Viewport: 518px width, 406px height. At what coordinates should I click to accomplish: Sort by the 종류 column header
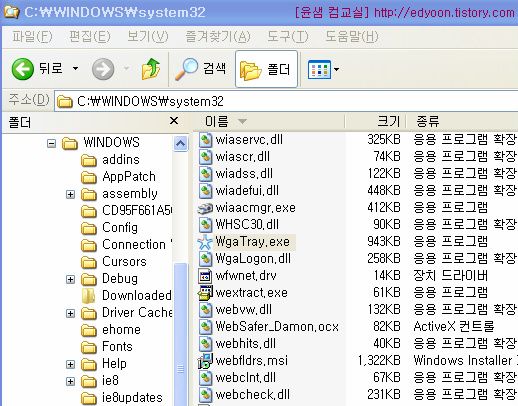point(462,121)
